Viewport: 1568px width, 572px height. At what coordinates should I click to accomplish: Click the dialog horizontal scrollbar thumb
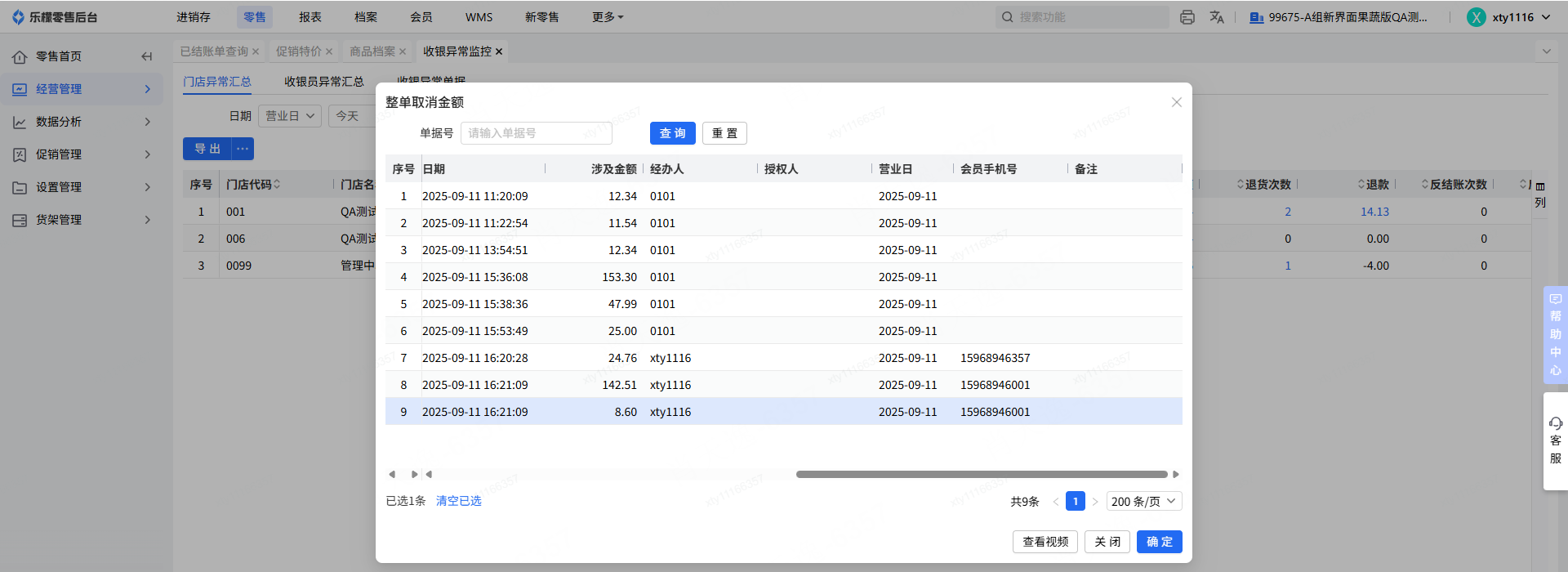tap(982, 474)
